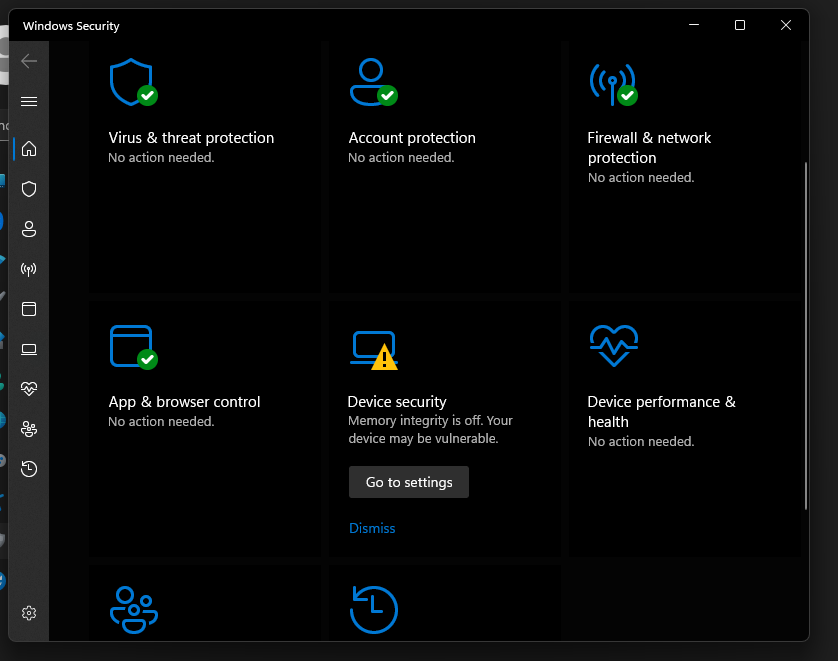Click 'No action needed.' under App & browser control
Screen dimensions: 838x661
(x=161, y=422)
